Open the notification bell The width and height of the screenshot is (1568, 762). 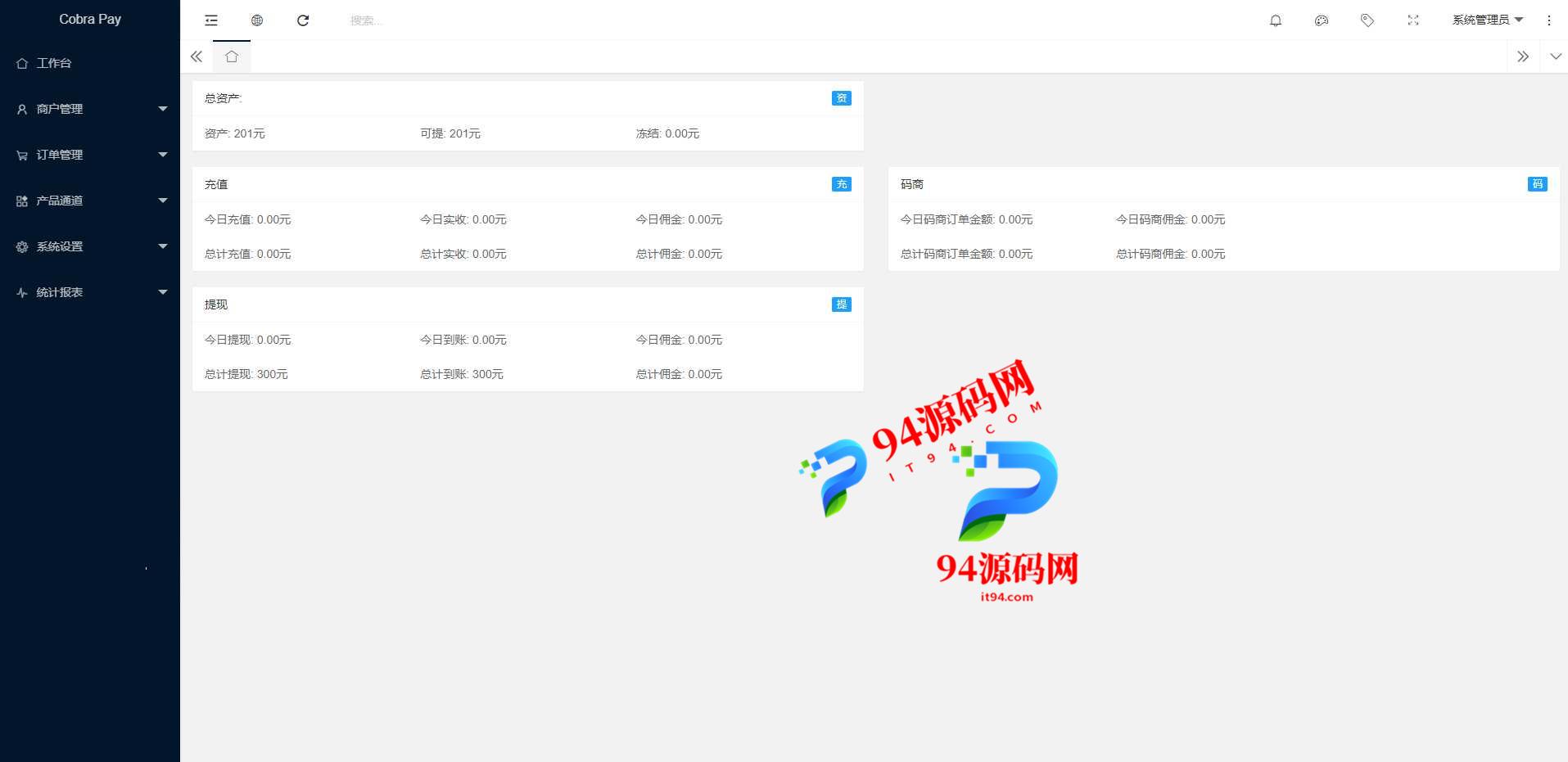point(1276,20)
